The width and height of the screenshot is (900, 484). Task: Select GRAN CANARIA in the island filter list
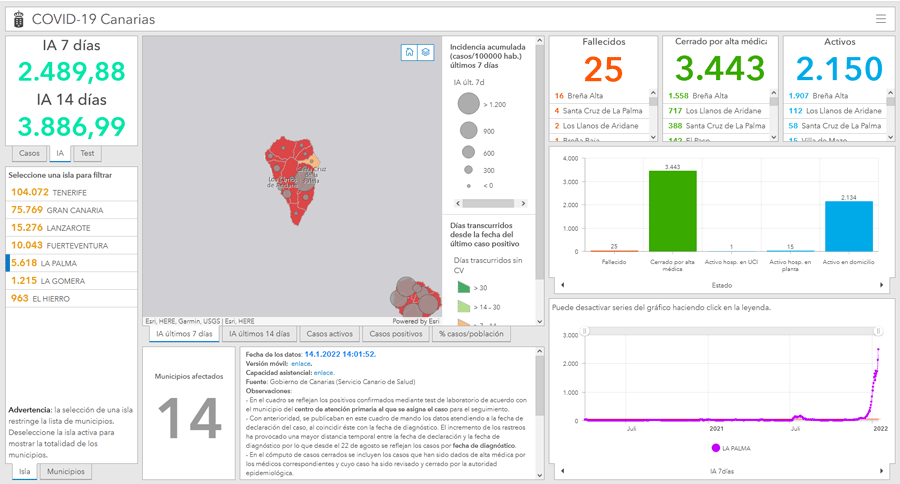[69, 210]
